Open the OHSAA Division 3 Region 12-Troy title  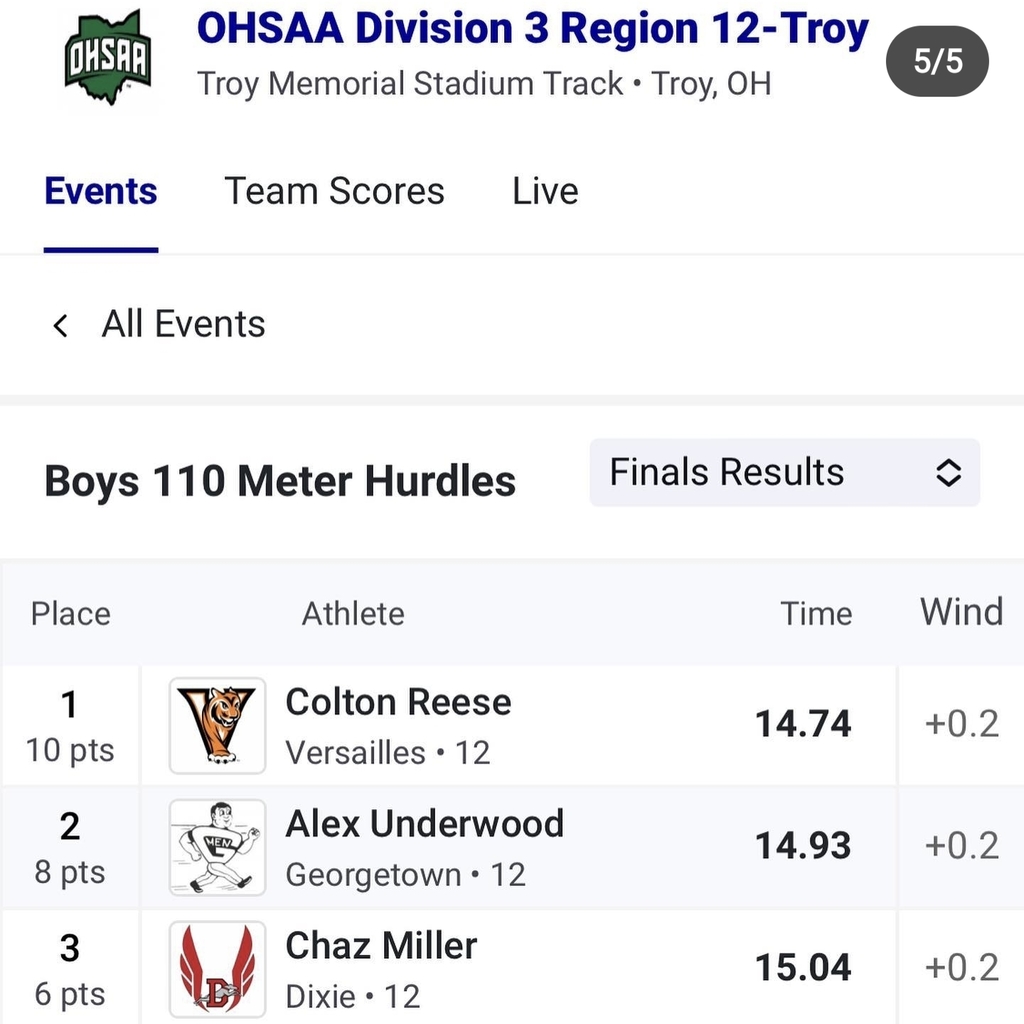tap(533, 29)
